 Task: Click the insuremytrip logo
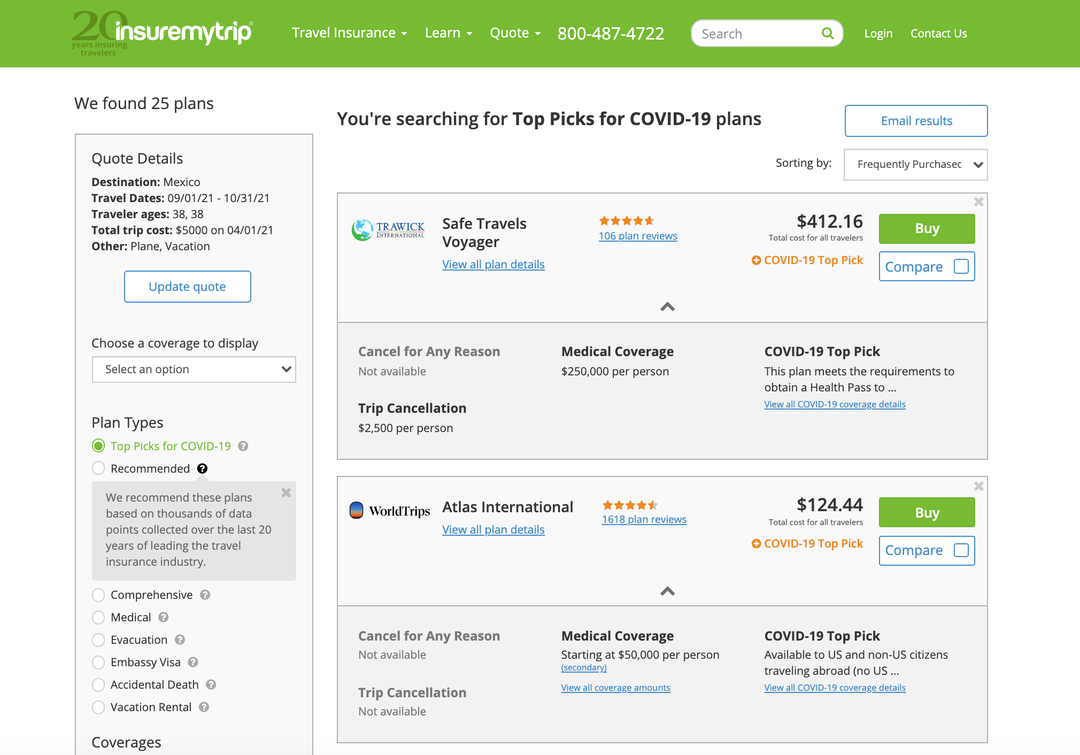pyautogui.click(x=161, y=33)
